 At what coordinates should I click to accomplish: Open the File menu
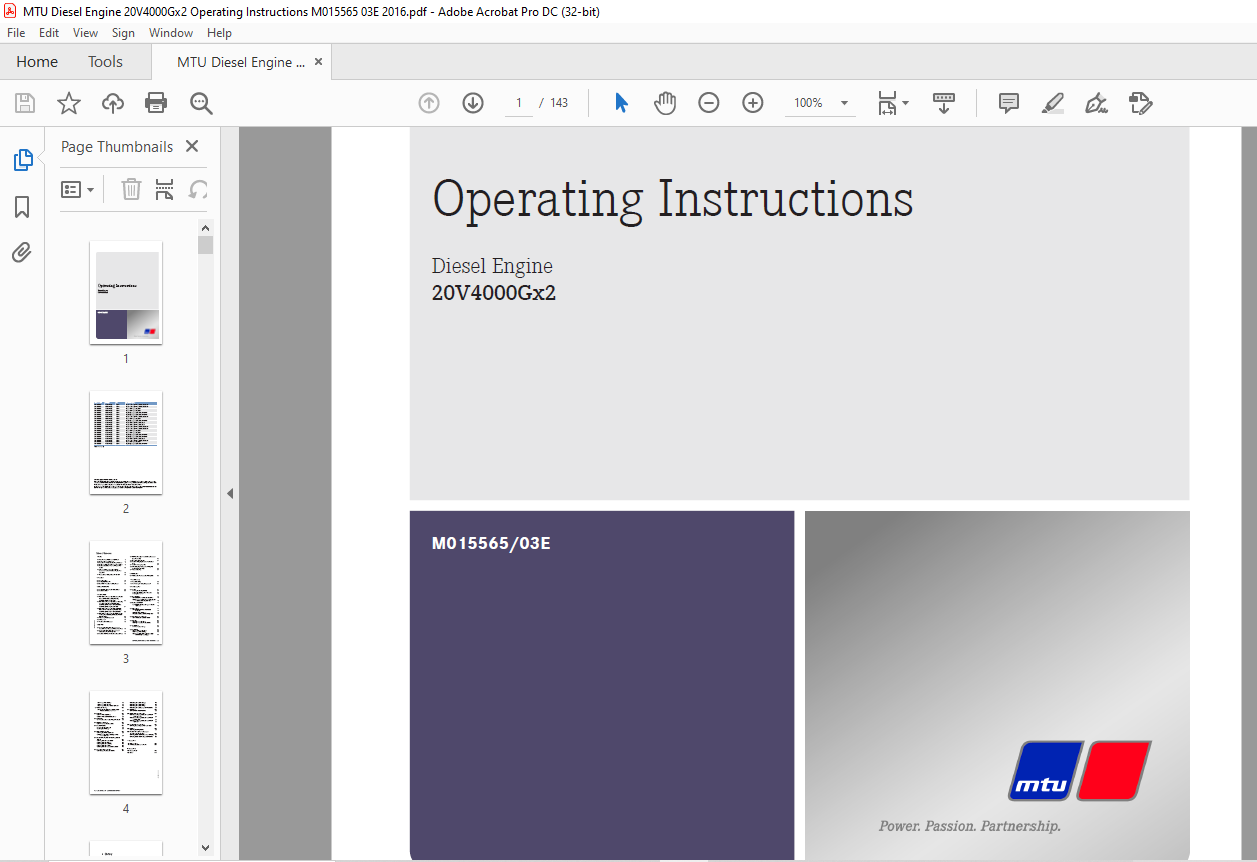pyautogui.click(x=16, y=33)
